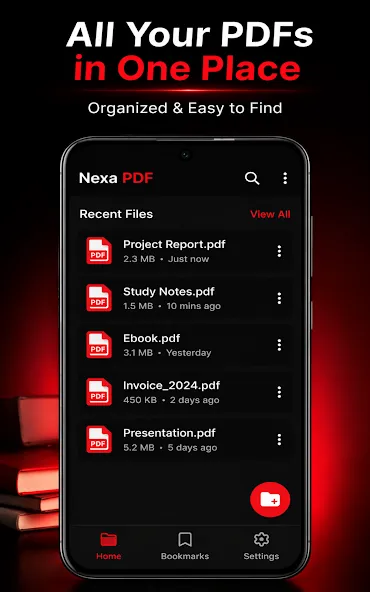This screenshot has height=592, width=370.
Task: Click the Invoice_2024.pdf PDF icon
Action: (99, 392)
